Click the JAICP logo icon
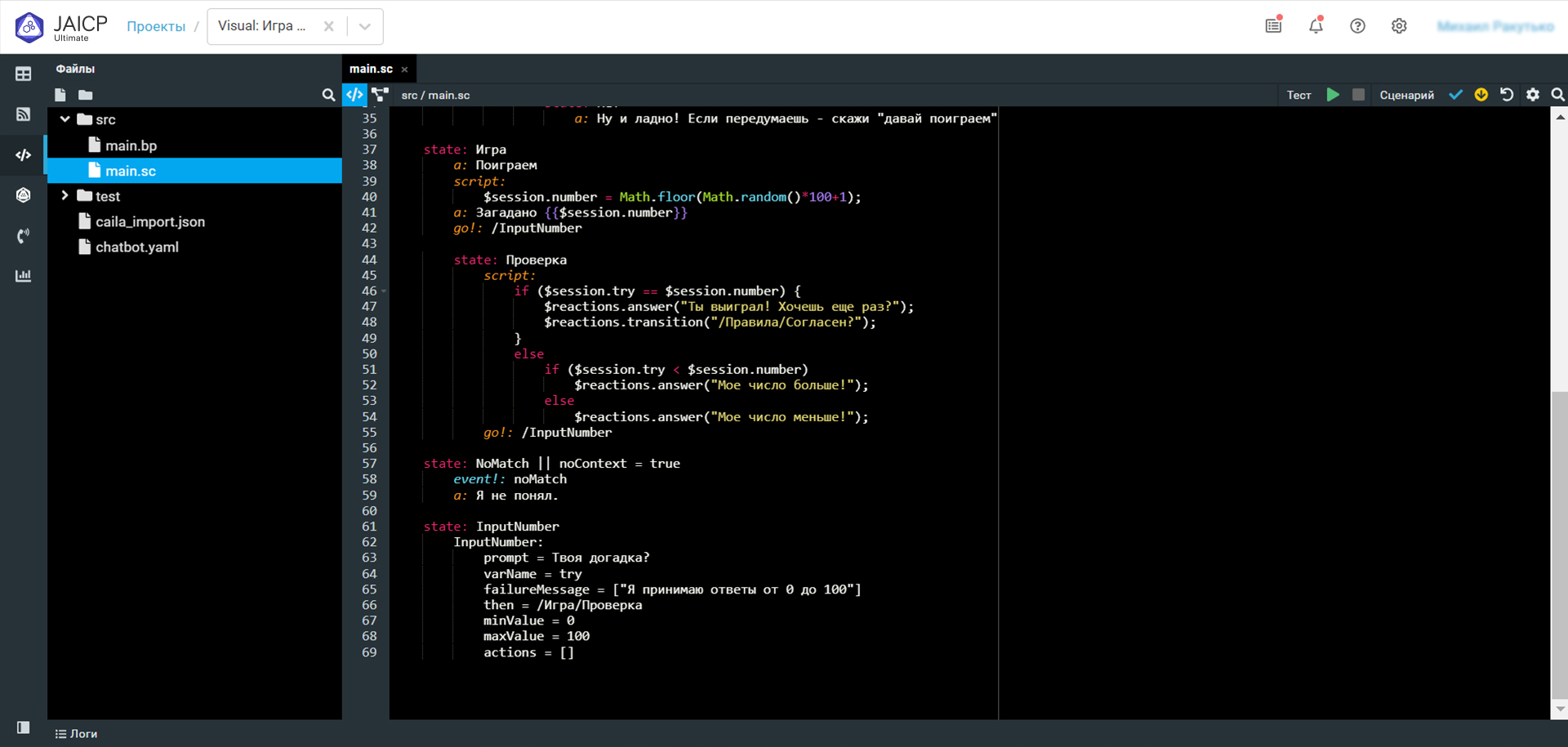 click(29, 27)
